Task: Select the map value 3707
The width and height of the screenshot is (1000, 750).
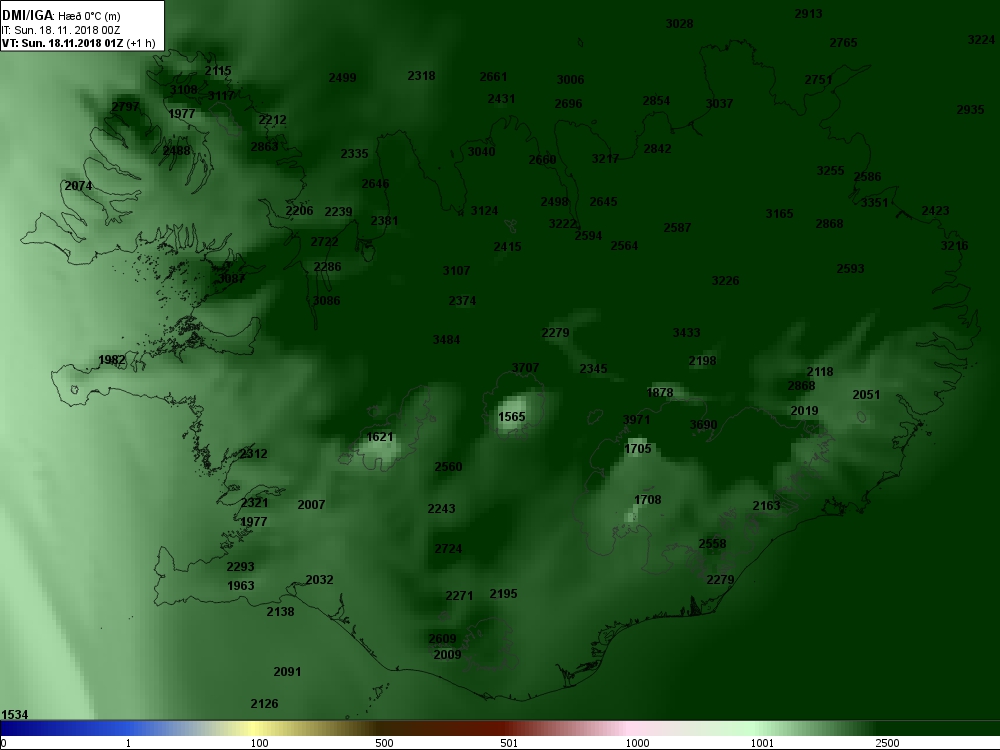Action: click(x=526, y=368)
